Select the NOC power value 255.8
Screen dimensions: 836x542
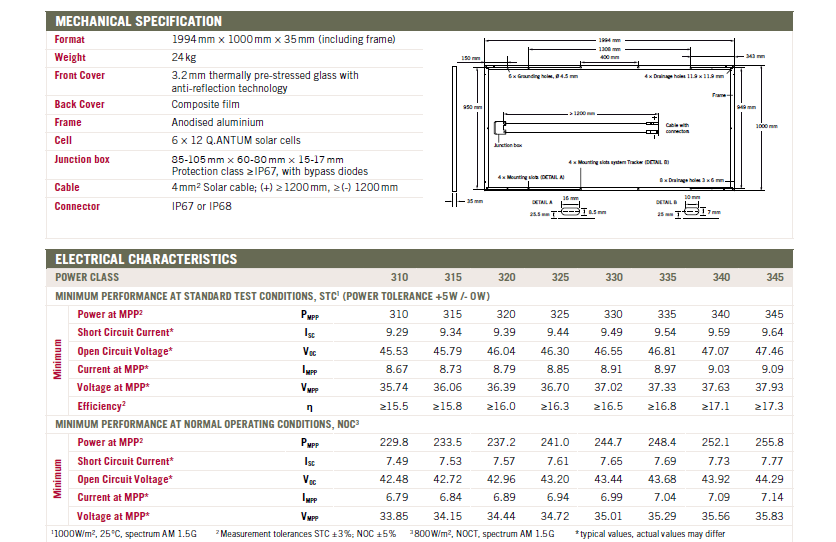pyautogui.click(x=769, y=442)
